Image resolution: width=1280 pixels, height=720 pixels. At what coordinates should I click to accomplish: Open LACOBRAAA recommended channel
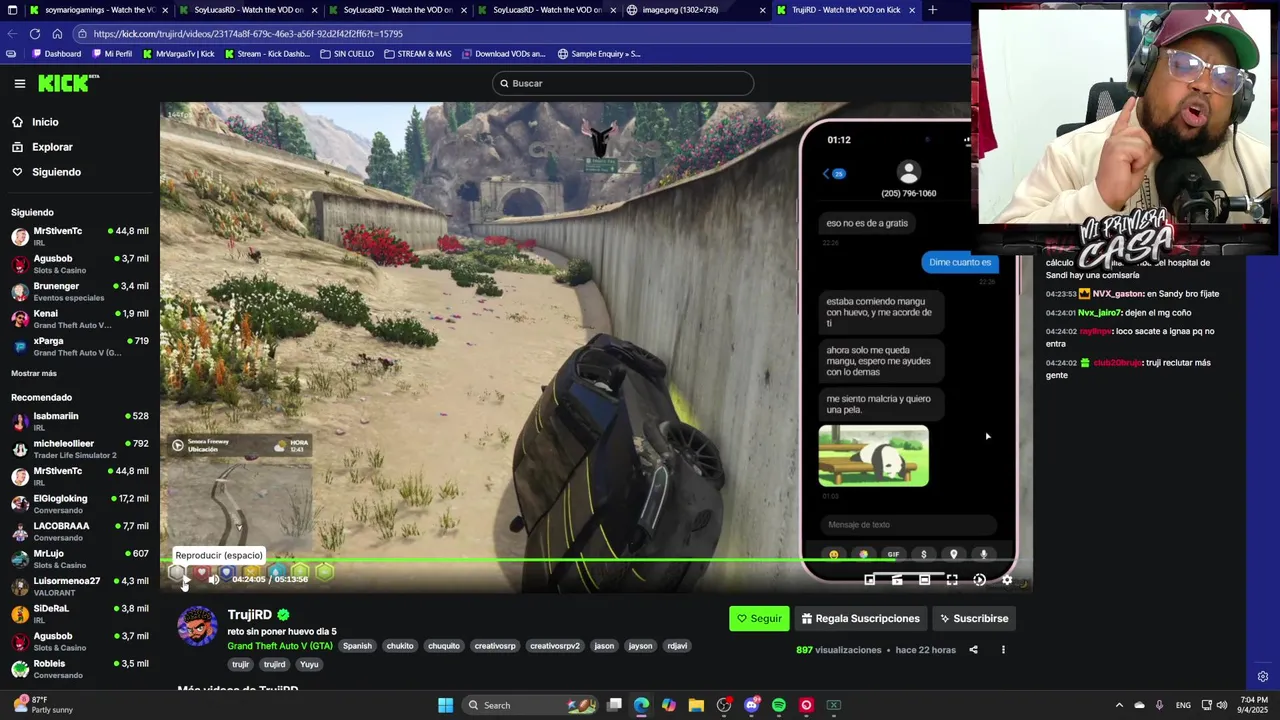80,532
